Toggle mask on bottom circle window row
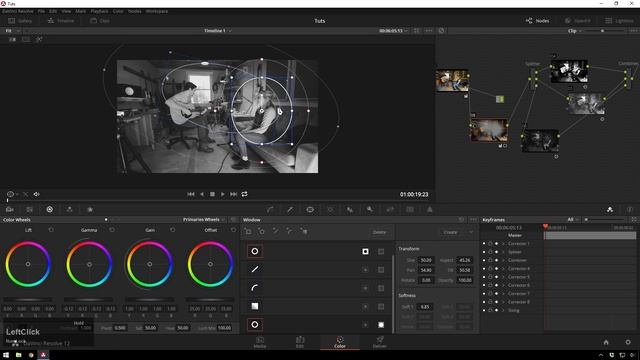 click(x=381, y=325)
